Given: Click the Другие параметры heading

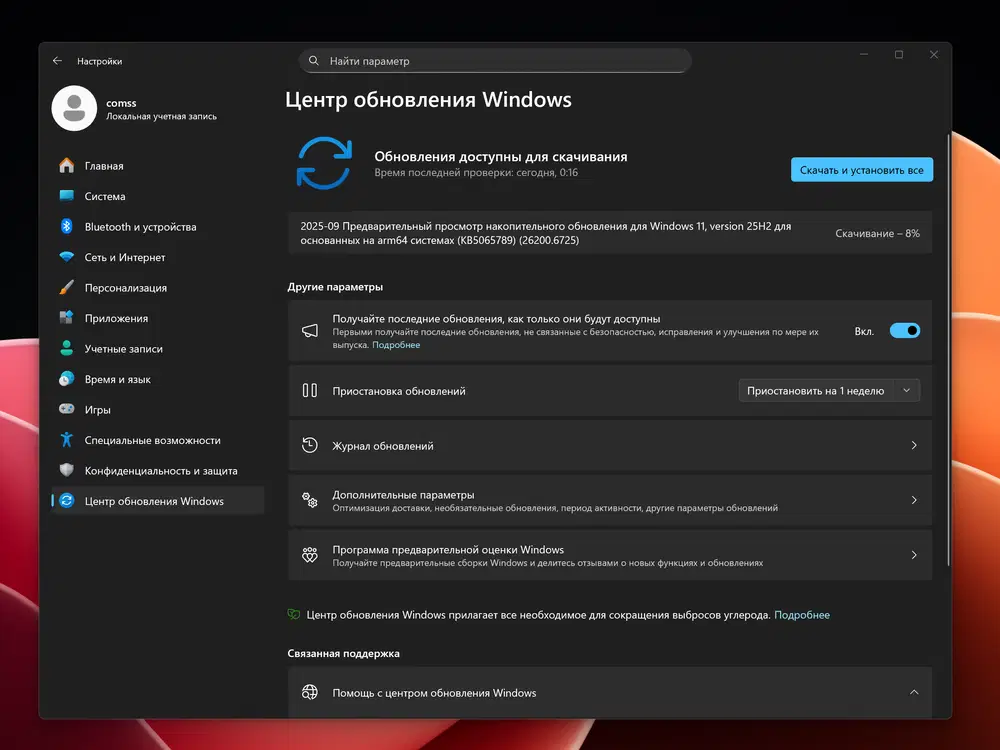Looking at the screenshot, I should point(335,286).
